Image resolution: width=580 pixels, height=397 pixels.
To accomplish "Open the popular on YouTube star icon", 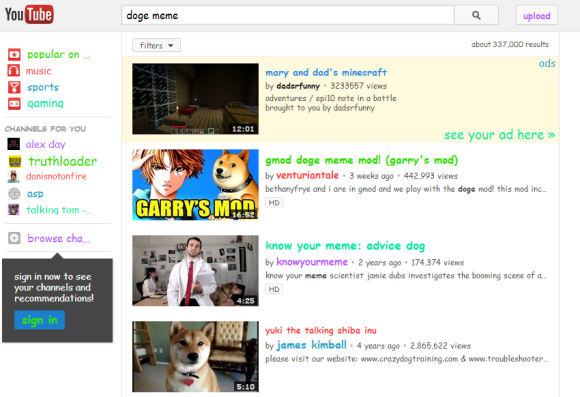I will pos(14,55).
